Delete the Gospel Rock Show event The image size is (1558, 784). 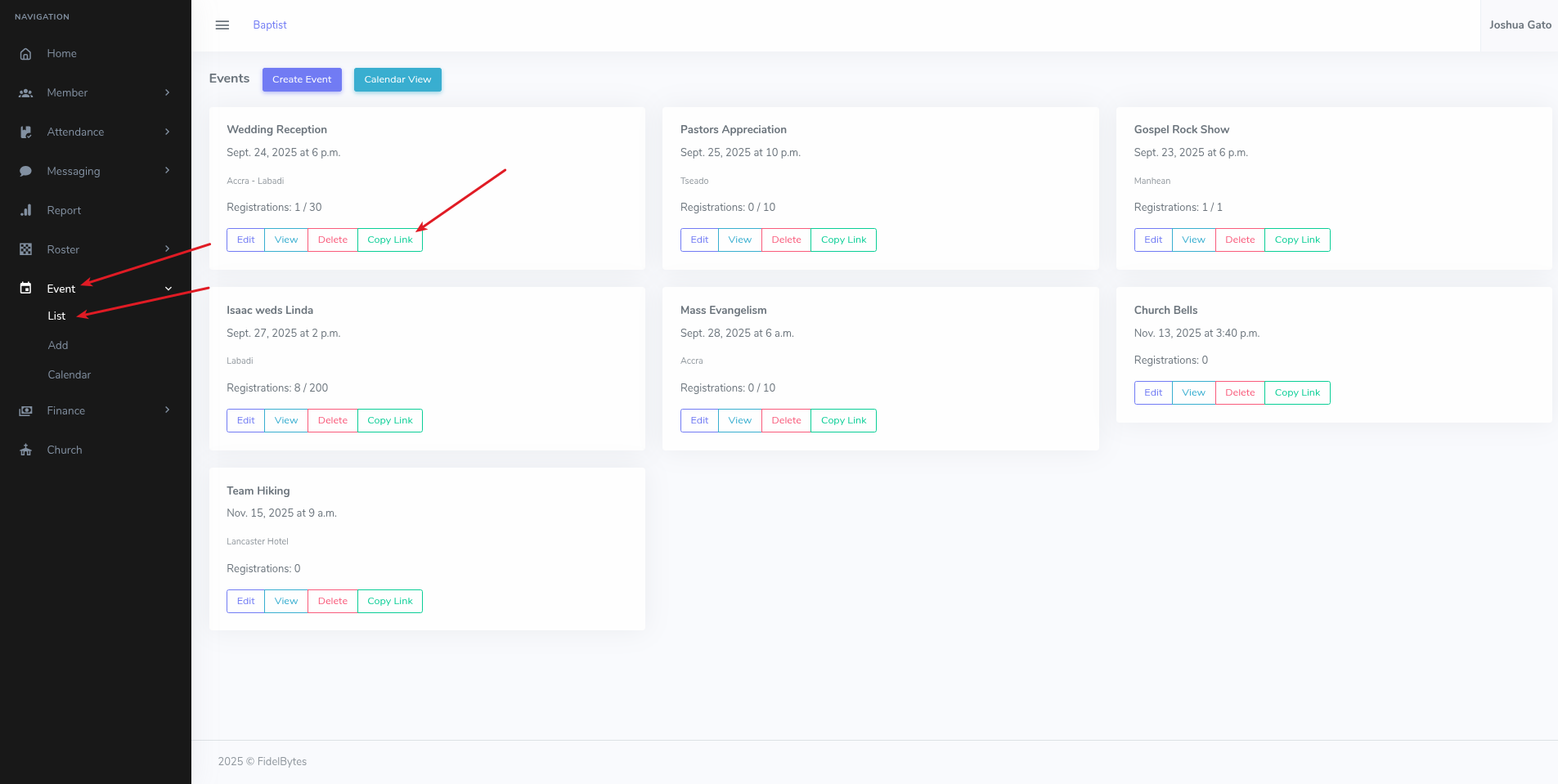(x=1239, y=240)
